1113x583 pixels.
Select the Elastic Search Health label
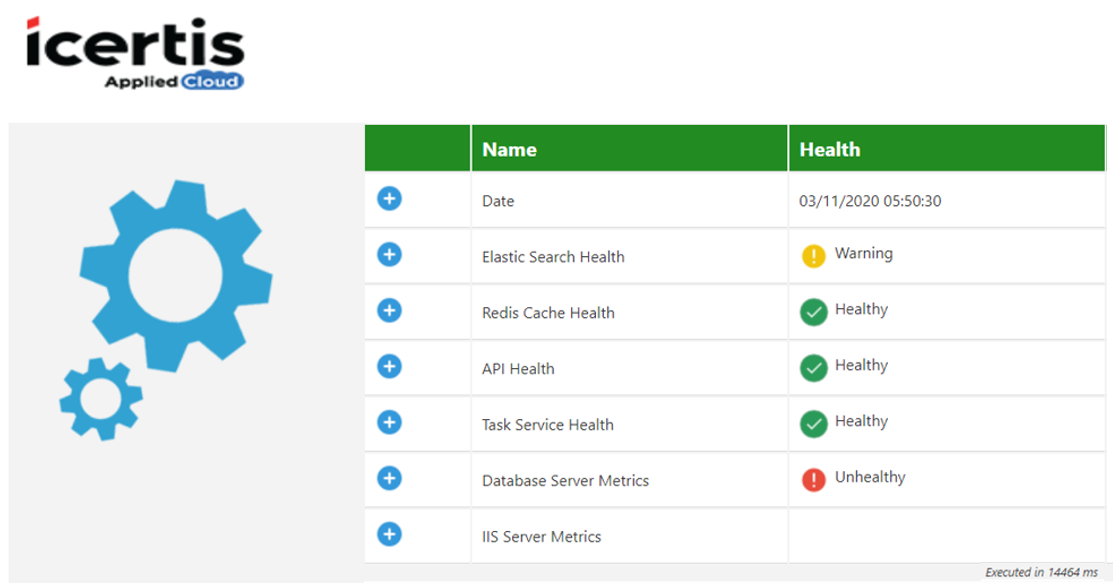[553, 257]
